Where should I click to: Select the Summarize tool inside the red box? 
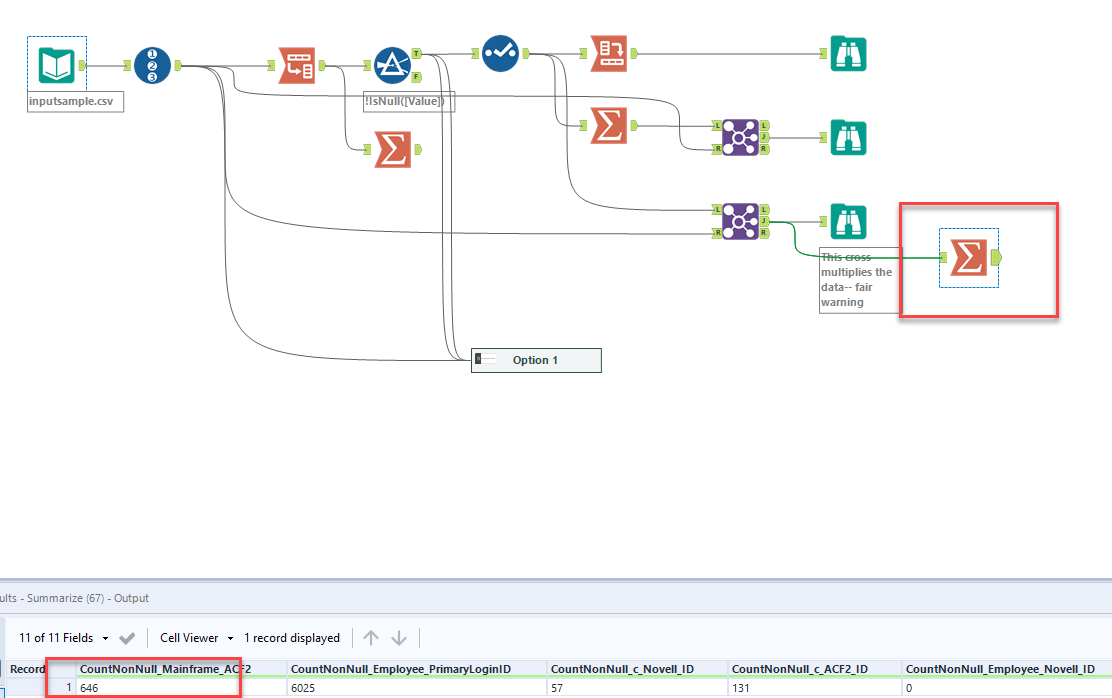(x=968, y=257)
